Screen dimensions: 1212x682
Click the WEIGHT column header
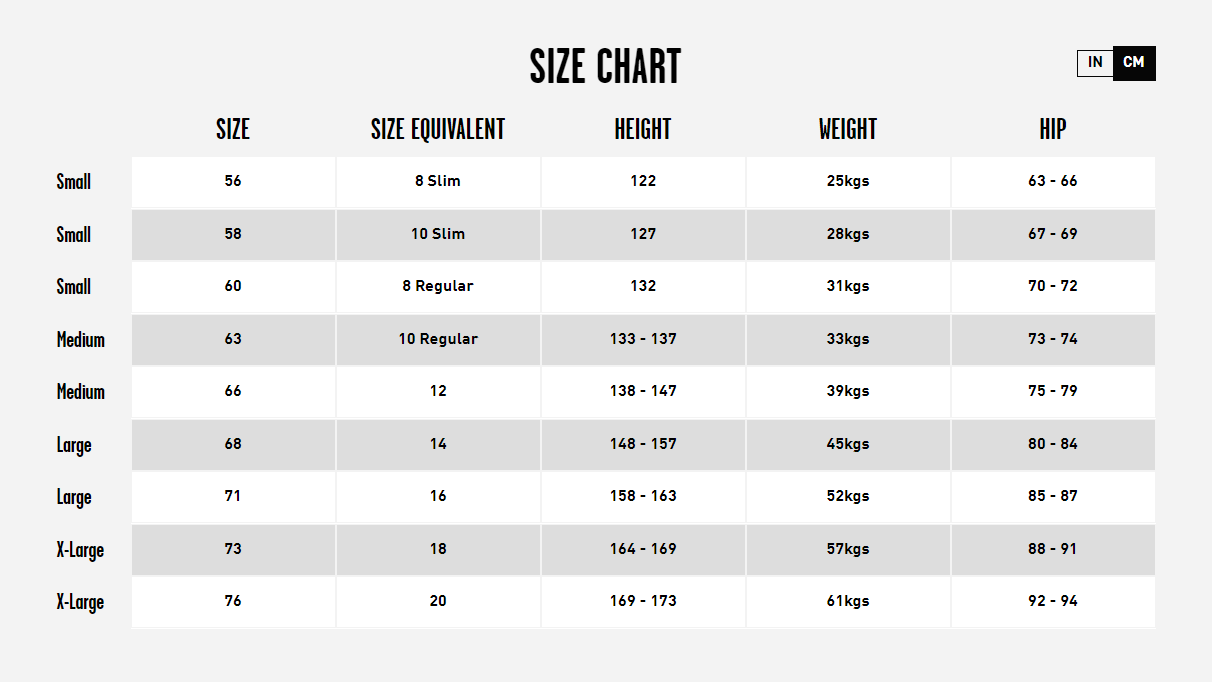[848, 129]
